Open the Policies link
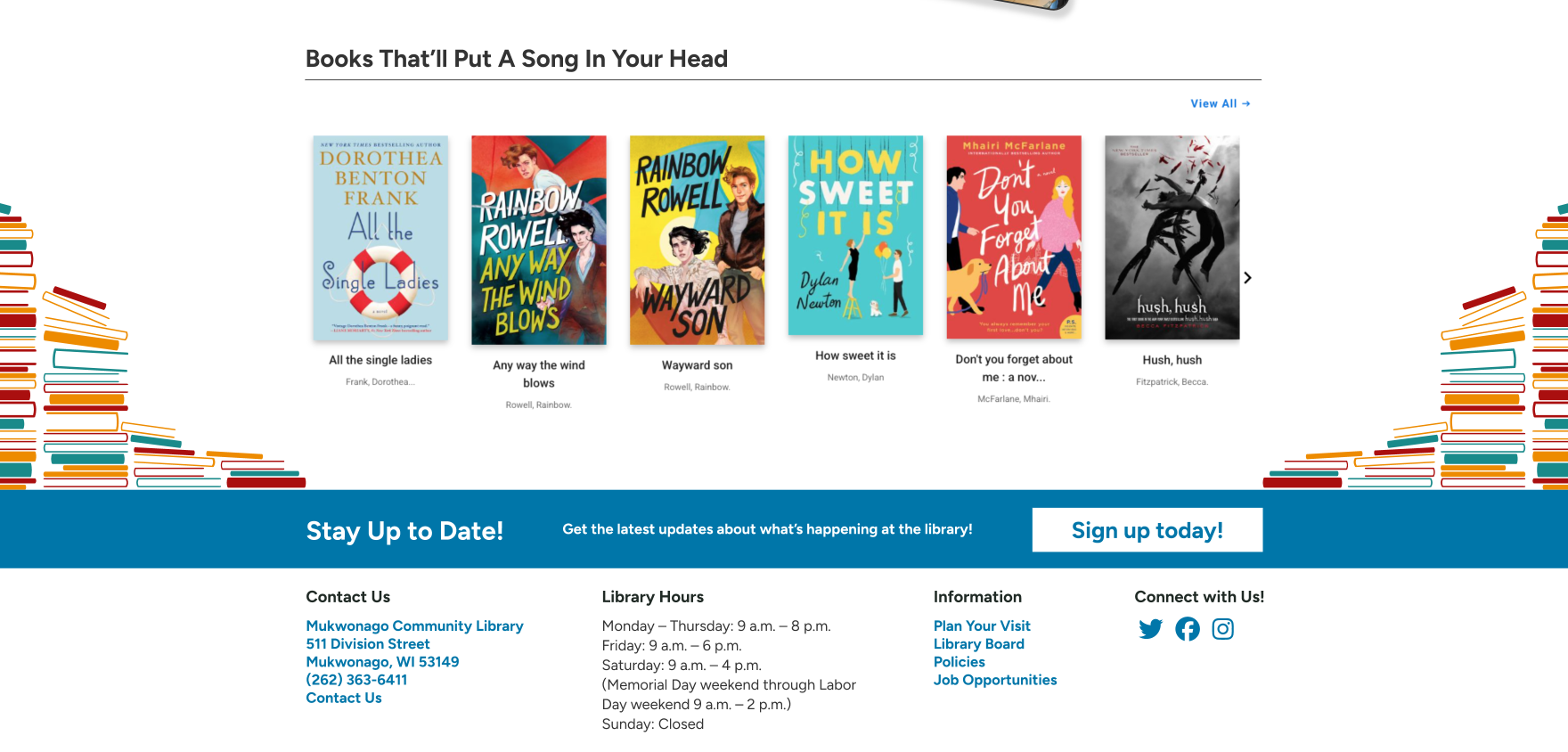This screenshot has width=1568, height=752. (x=959, y=662)
